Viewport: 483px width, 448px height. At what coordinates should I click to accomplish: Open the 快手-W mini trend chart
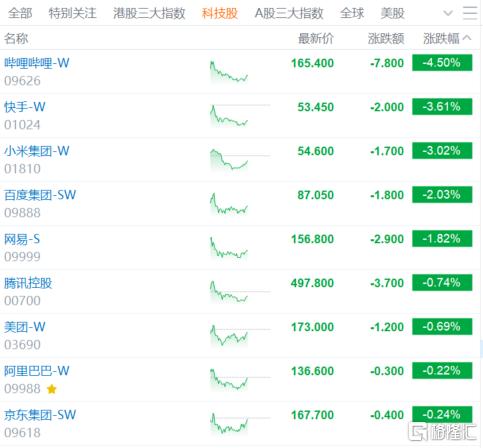pos(240,115)
